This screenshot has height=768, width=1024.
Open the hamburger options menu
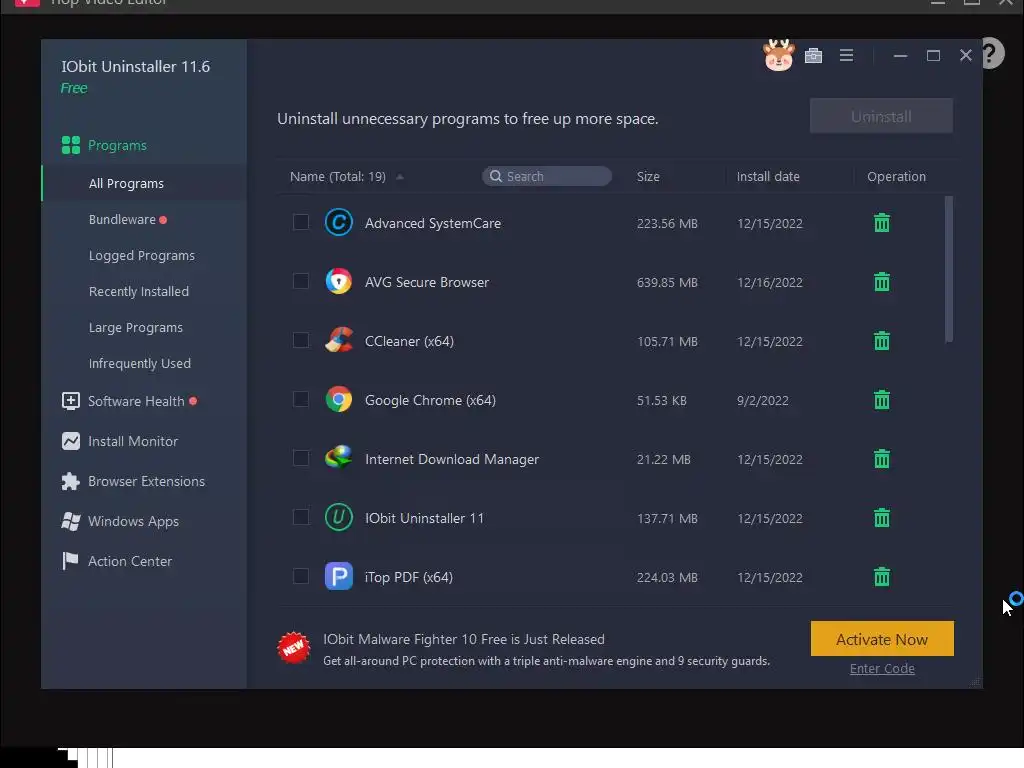(x=846, y=56)
